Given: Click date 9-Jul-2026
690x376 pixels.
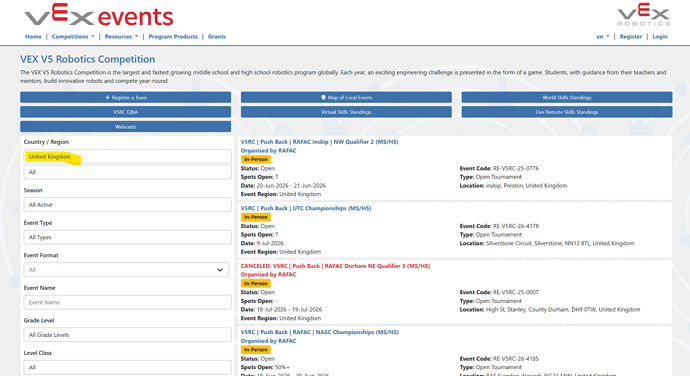Looking at the screenshot, I should (270, 243).
